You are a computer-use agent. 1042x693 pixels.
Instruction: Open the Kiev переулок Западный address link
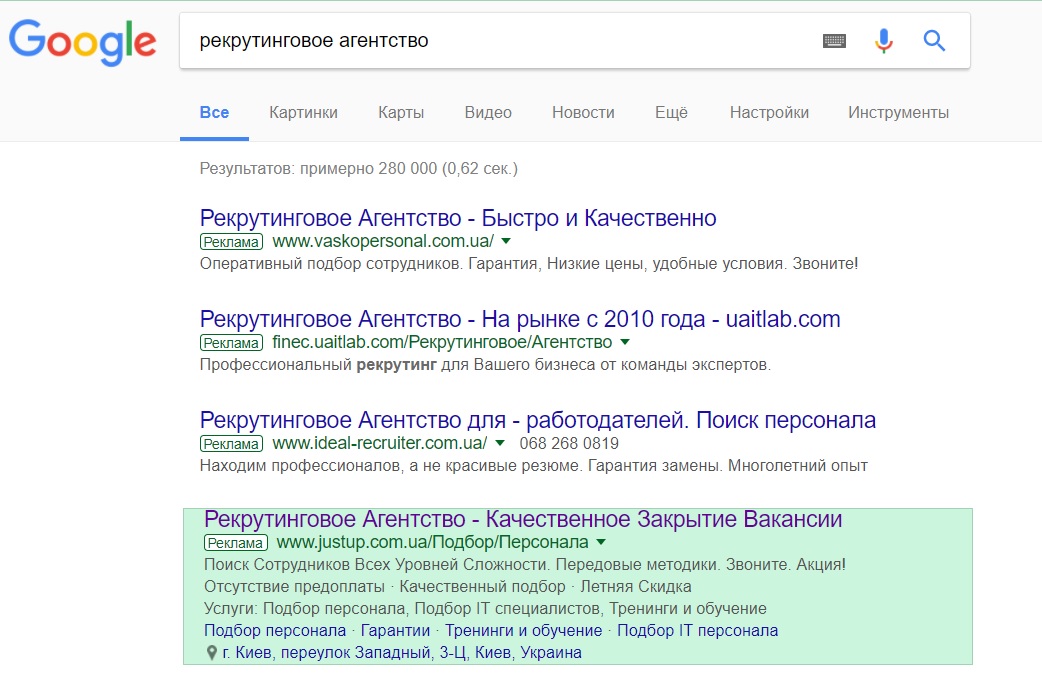pyautogui.click(x=401, y=652)
